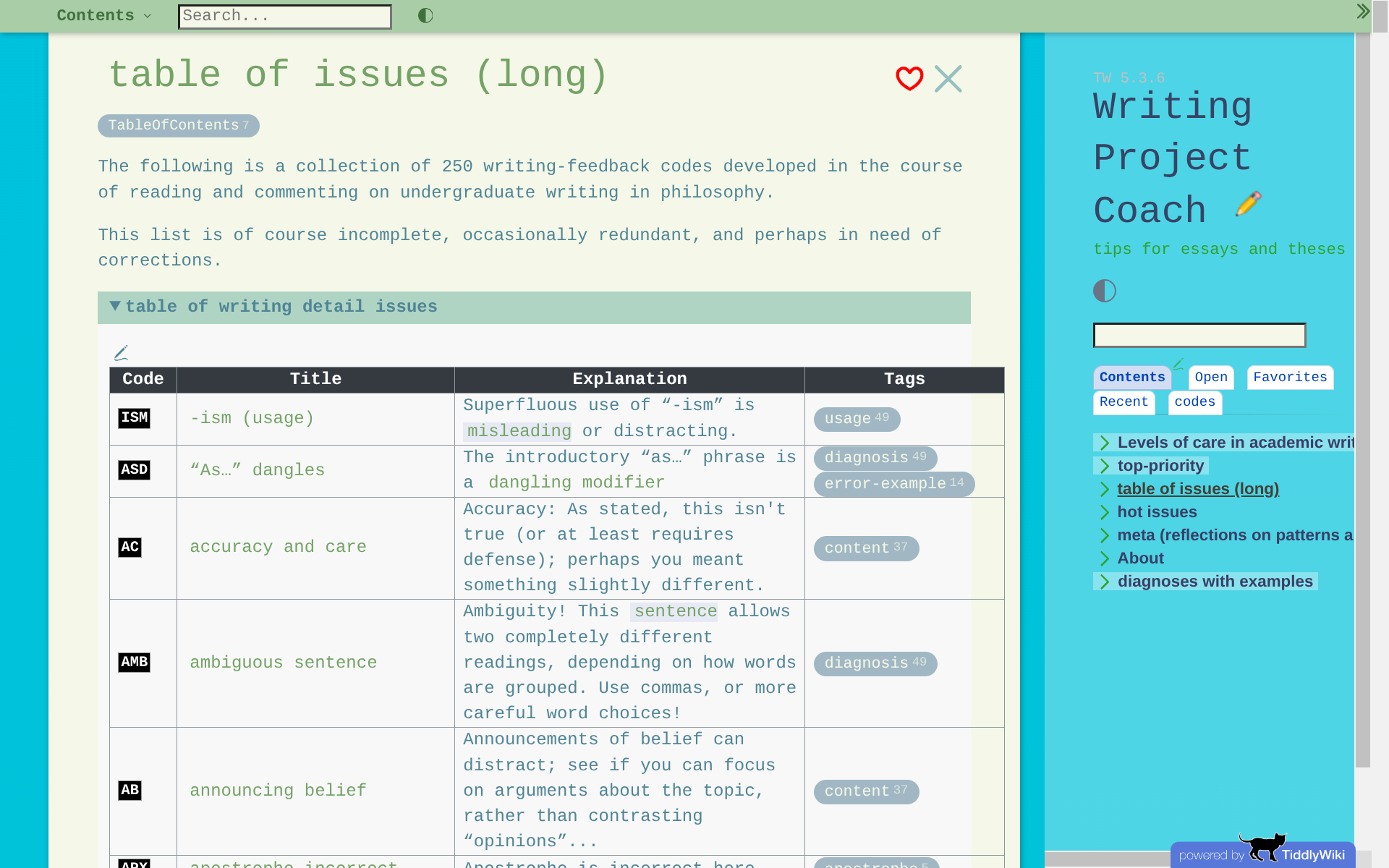The height and width of the screenshot is (868, 1389).
Task: Close the table of issues tiddler
Action: tap(948, 79)
